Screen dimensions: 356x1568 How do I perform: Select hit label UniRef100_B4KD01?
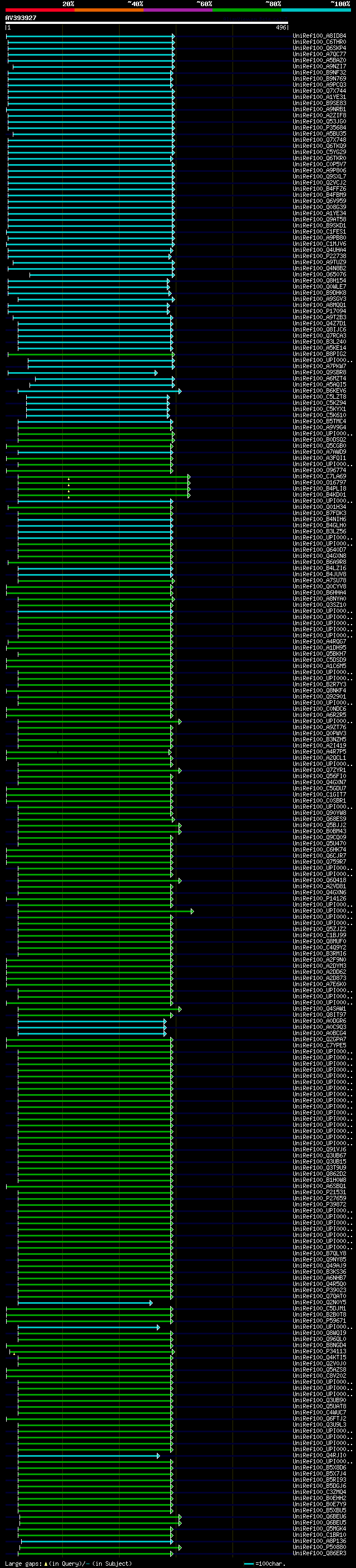point(319,495)
